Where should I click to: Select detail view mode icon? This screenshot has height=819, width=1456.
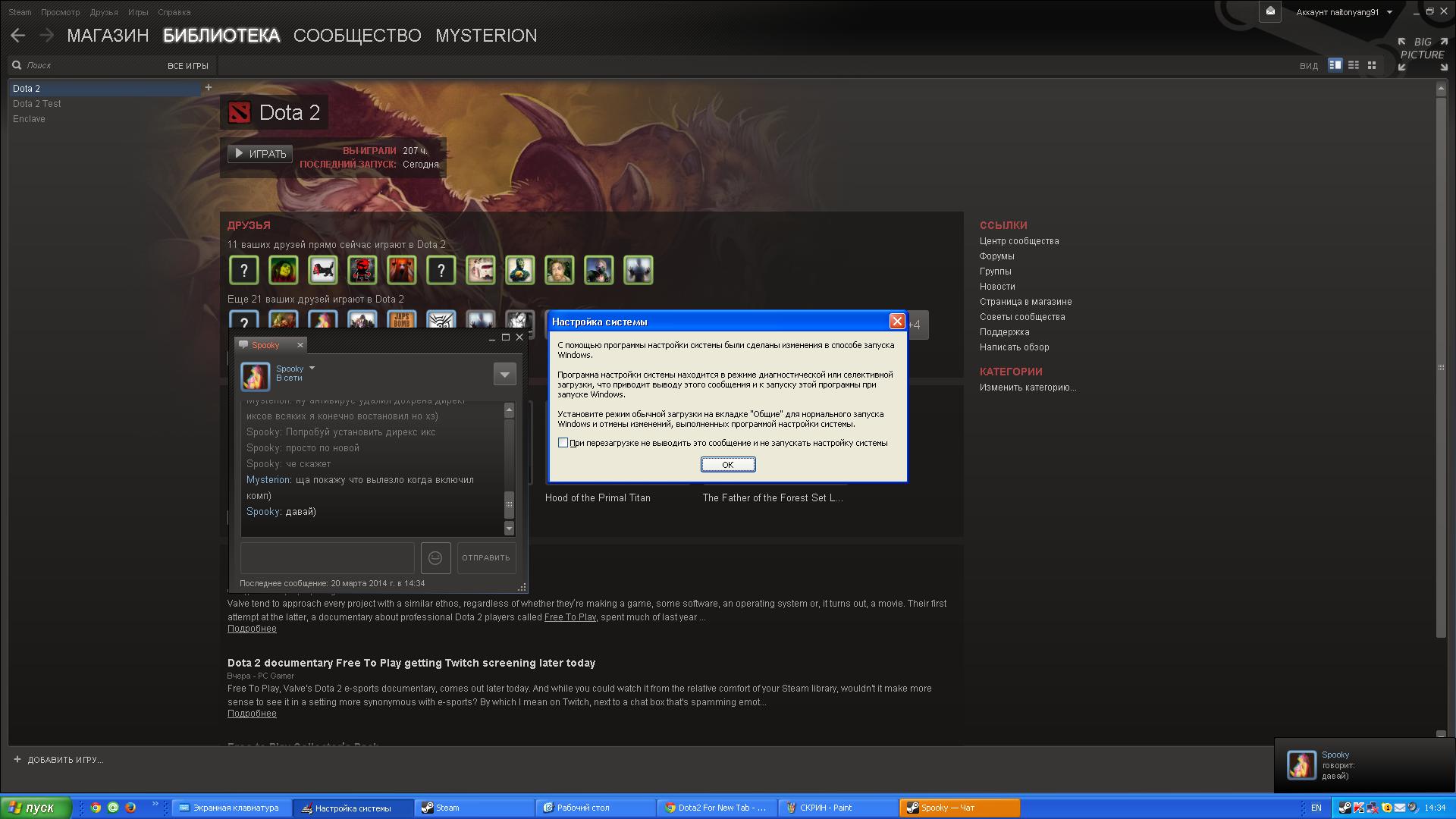1335,65
